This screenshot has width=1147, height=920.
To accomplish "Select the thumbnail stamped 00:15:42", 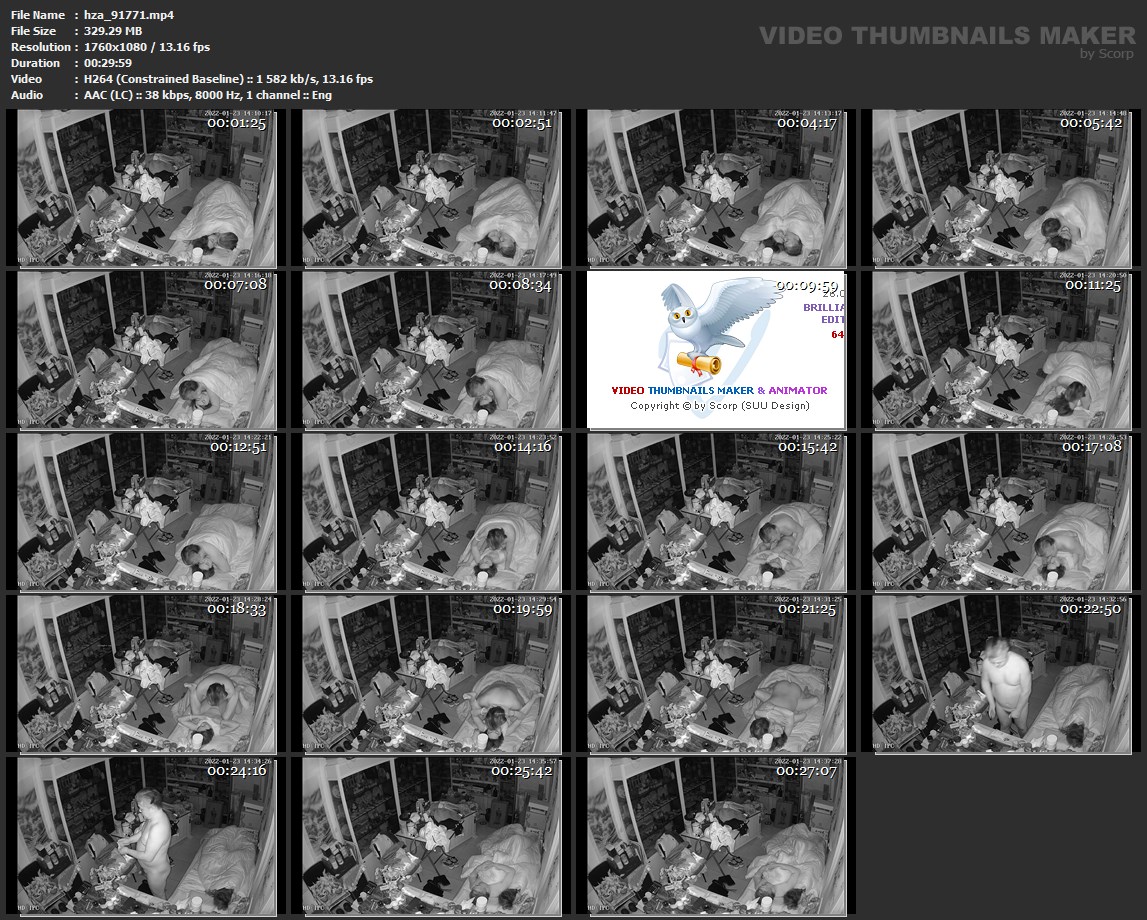I will [716, 512].
